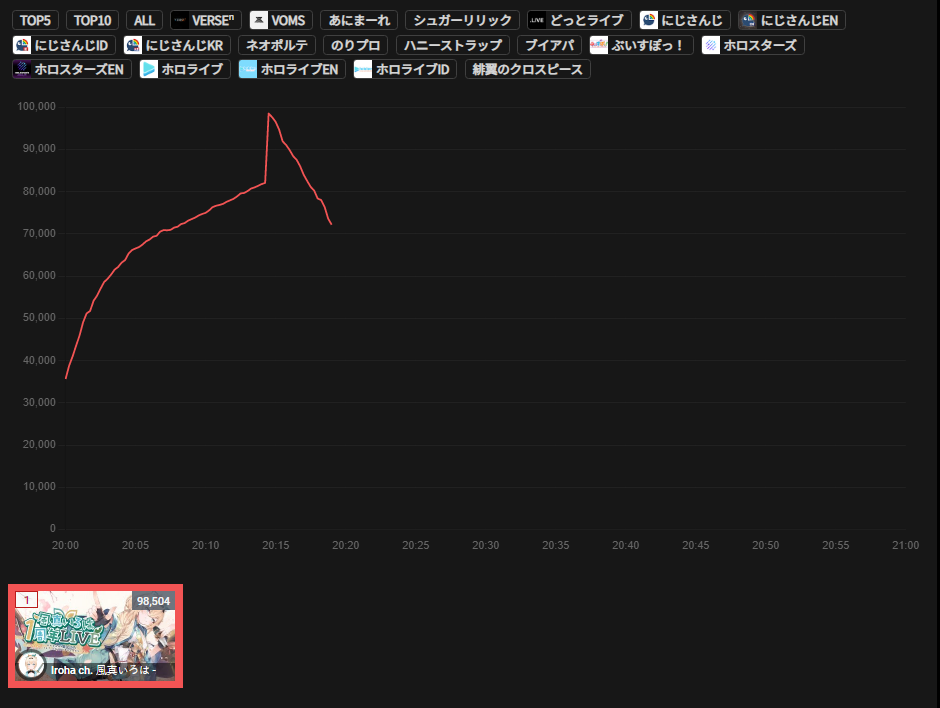Viewport: 940px width, 708px height.
Task: Click the 20:00 x-axis time label
Action: point(65,545)
